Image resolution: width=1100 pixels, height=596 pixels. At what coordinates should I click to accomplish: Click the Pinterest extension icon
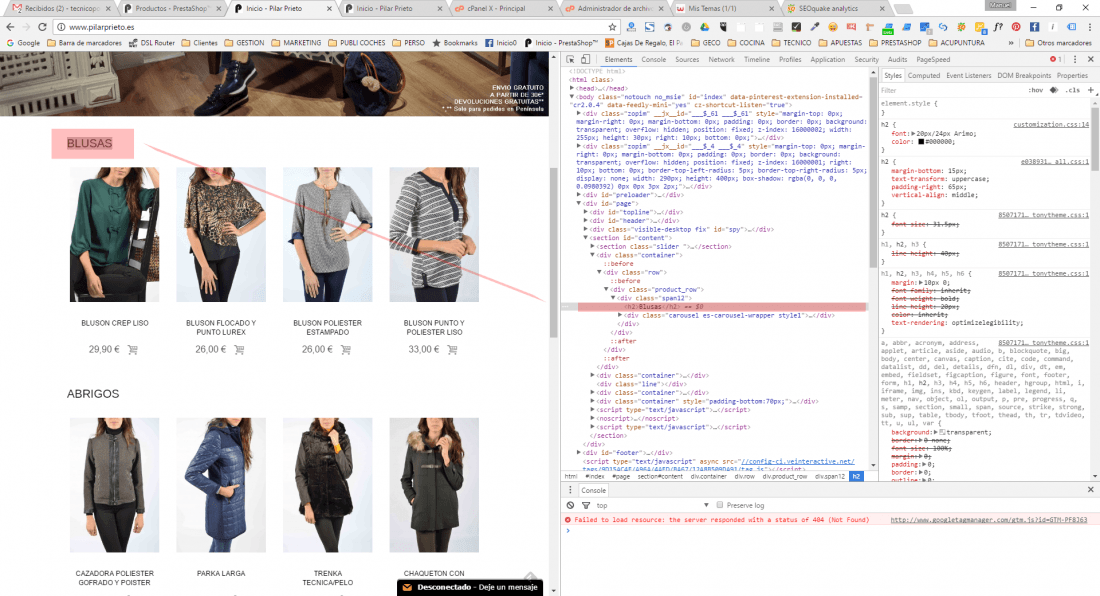coord(1016,27)
